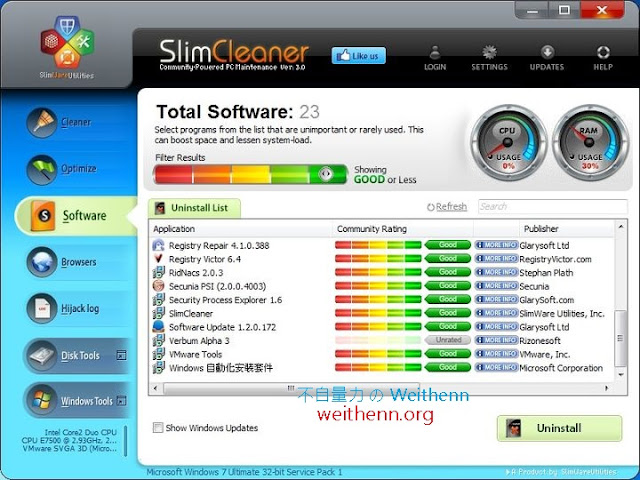Screen dimensions: 640x480
Task: Sort by Publisher column header
Action: click(x=566, y=229)
